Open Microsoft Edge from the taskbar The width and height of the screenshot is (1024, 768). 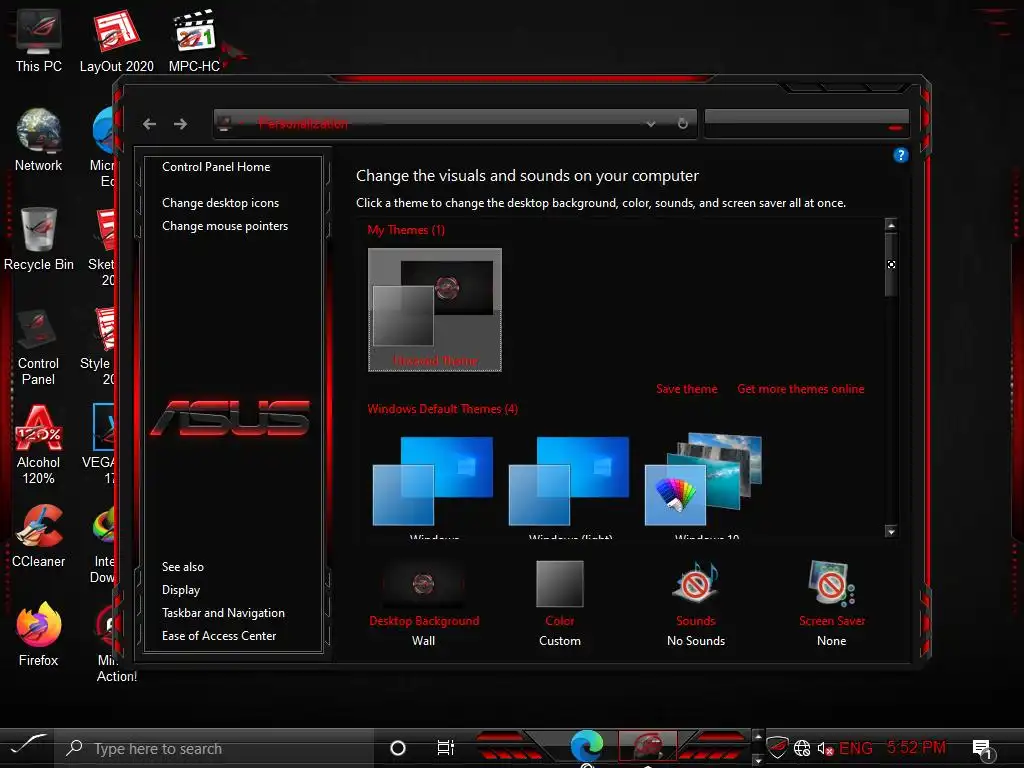(x=586, y=746)
